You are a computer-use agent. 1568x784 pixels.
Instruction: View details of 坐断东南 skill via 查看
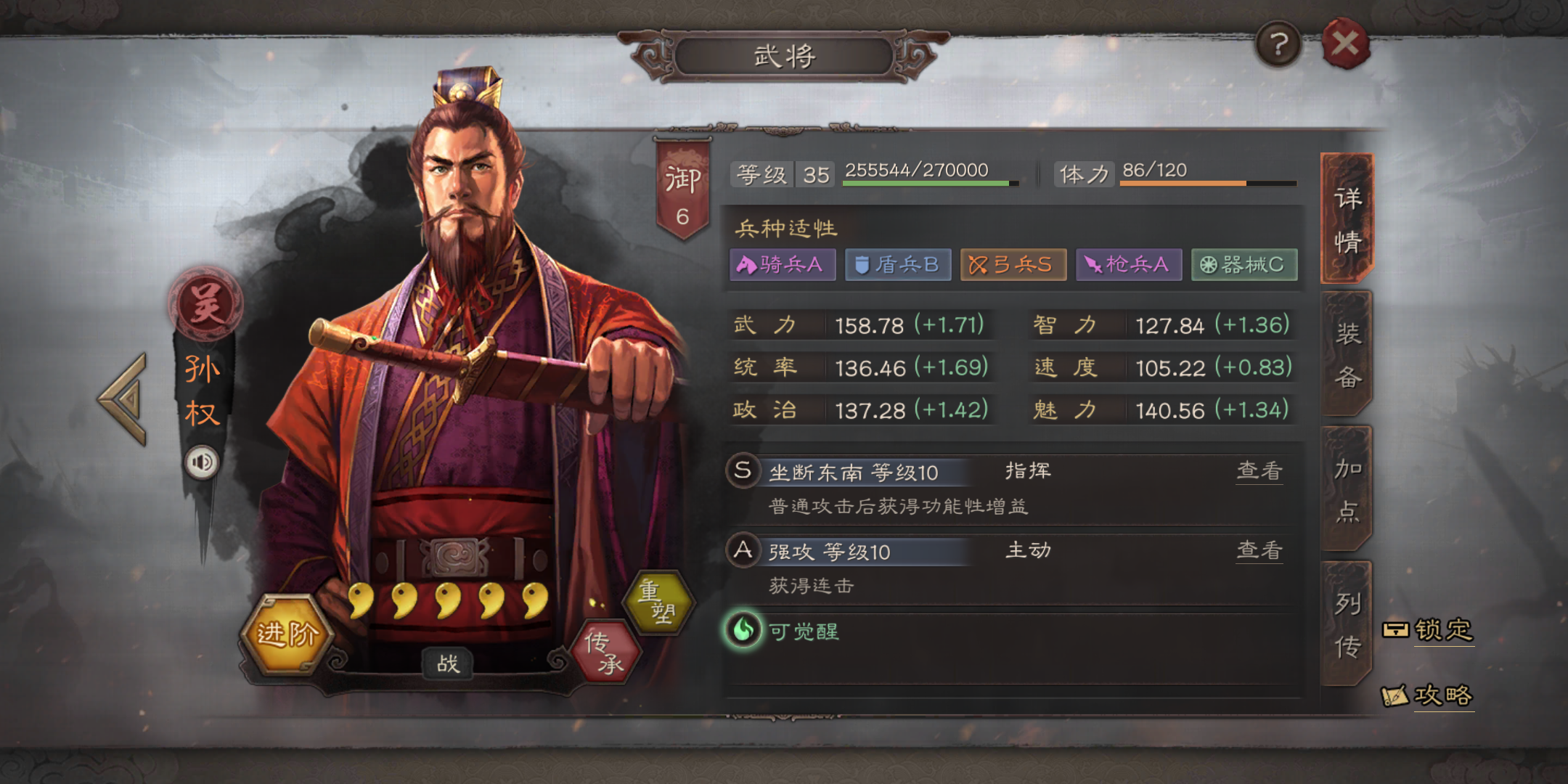(1259, 471)
